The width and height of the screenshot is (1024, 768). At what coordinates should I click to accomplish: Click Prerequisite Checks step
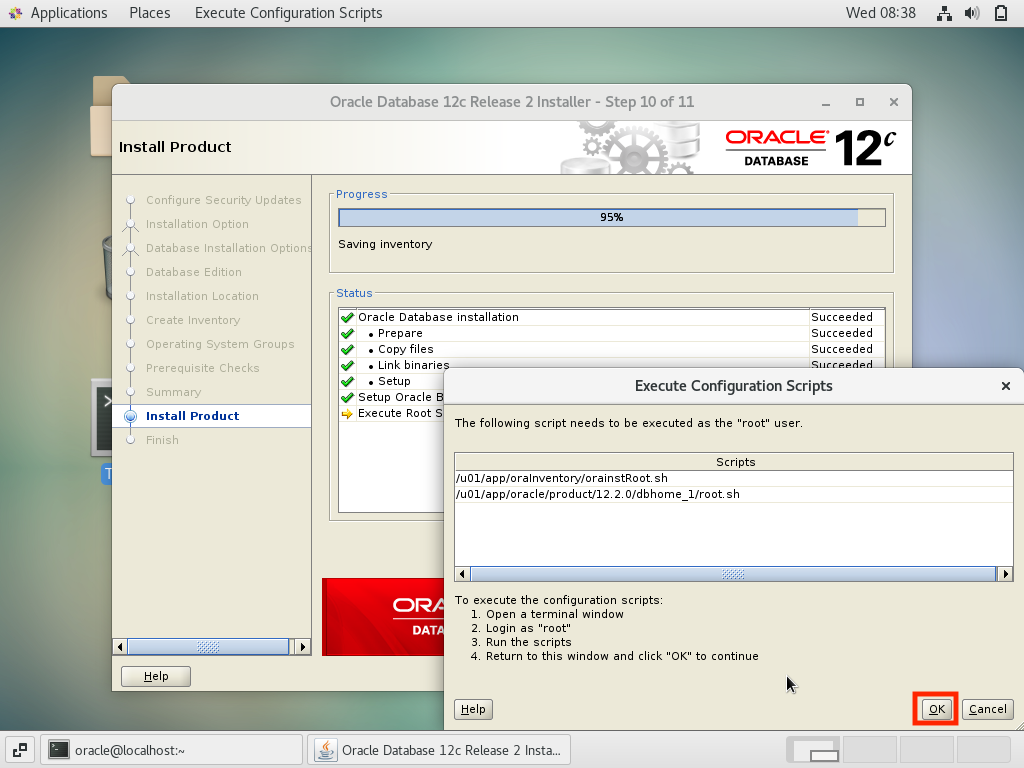point(202,368)
